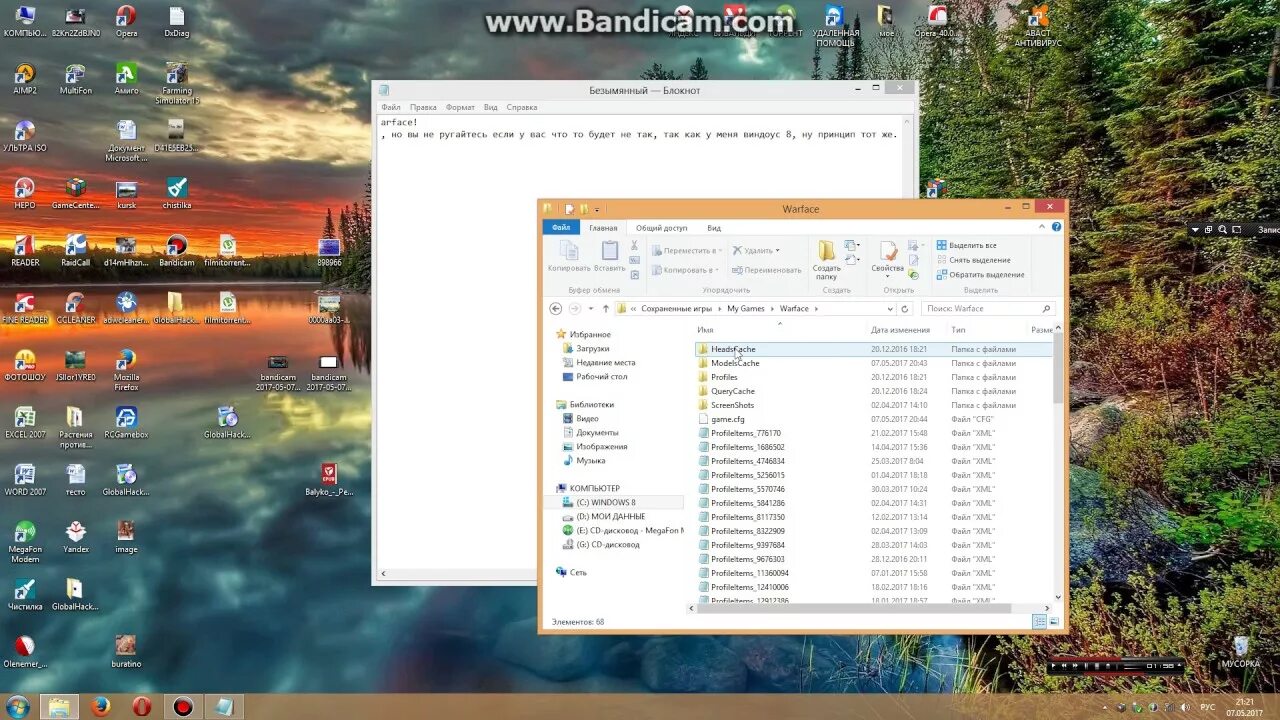Click Invert selection (Обратить выделение)
The image size is (1280, 720).
click(x=980, y=274)
